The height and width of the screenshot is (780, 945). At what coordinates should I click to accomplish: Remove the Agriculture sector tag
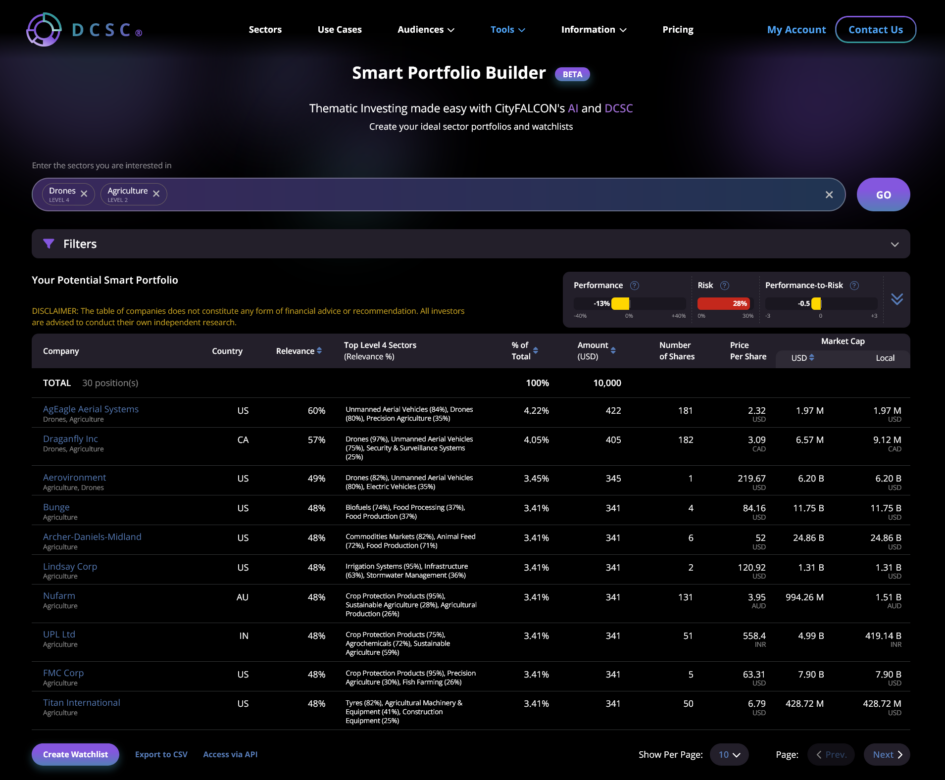point(156,194)
